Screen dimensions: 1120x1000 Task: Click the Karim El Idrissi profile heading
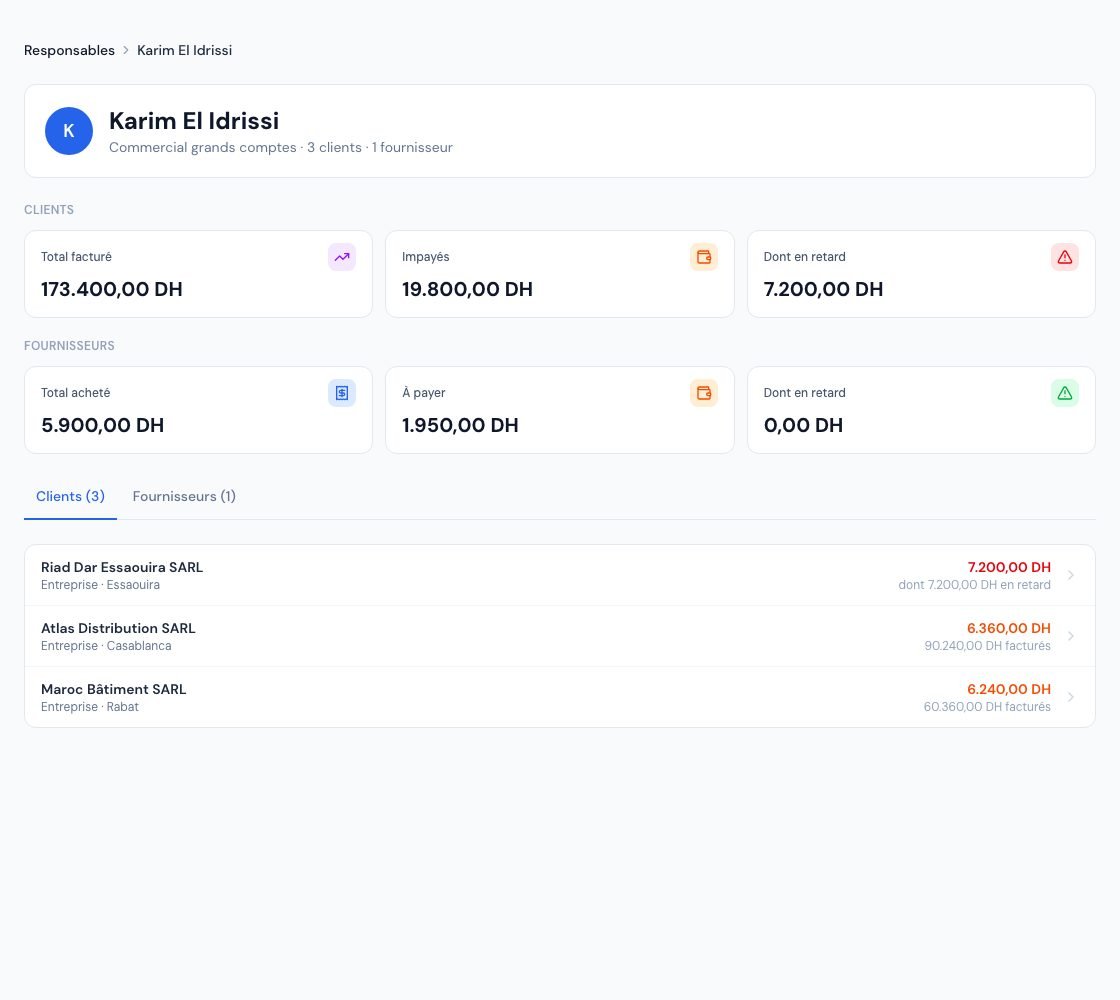pyautogui.click(x=194, y=121)
